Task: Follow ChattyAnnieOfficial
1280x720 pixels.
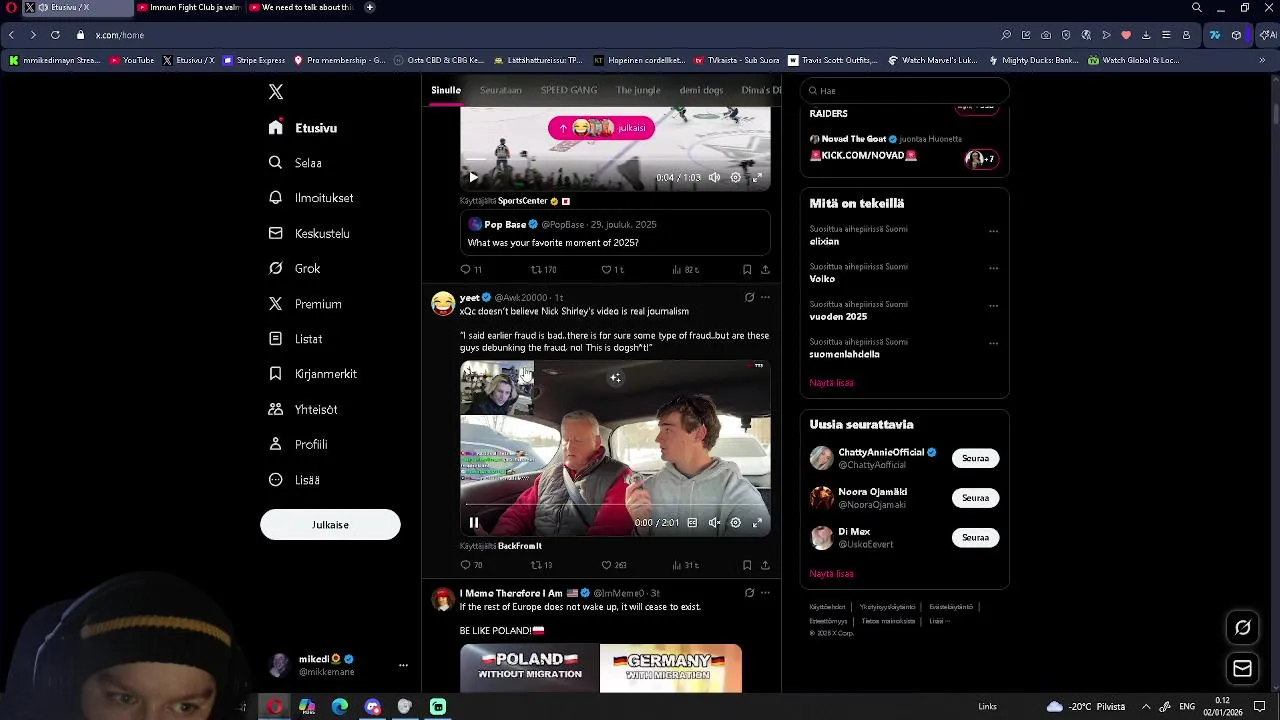Action: pyautogui.click(x=975, y=458)
